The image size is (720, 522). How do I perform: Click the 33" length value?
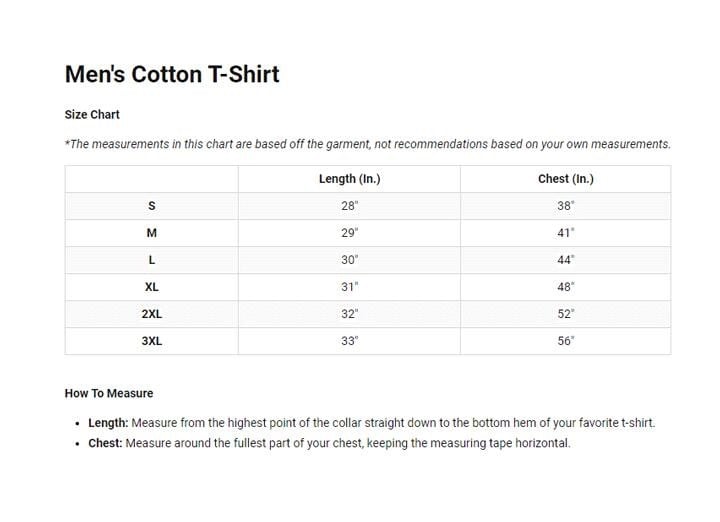349,341
